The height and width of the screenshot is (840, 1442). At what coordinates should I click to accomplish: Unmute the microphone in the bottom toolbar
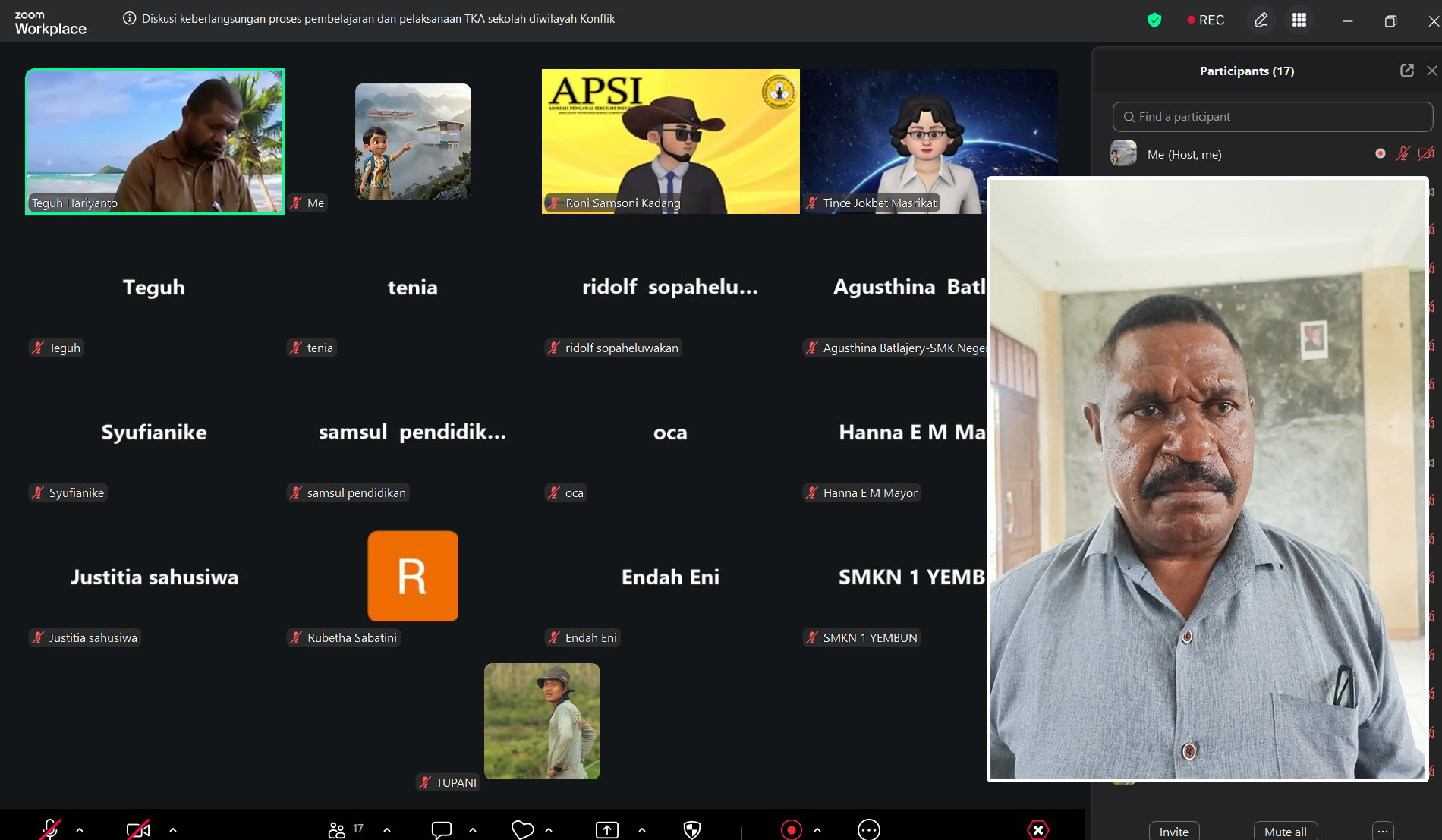(50, 829)
